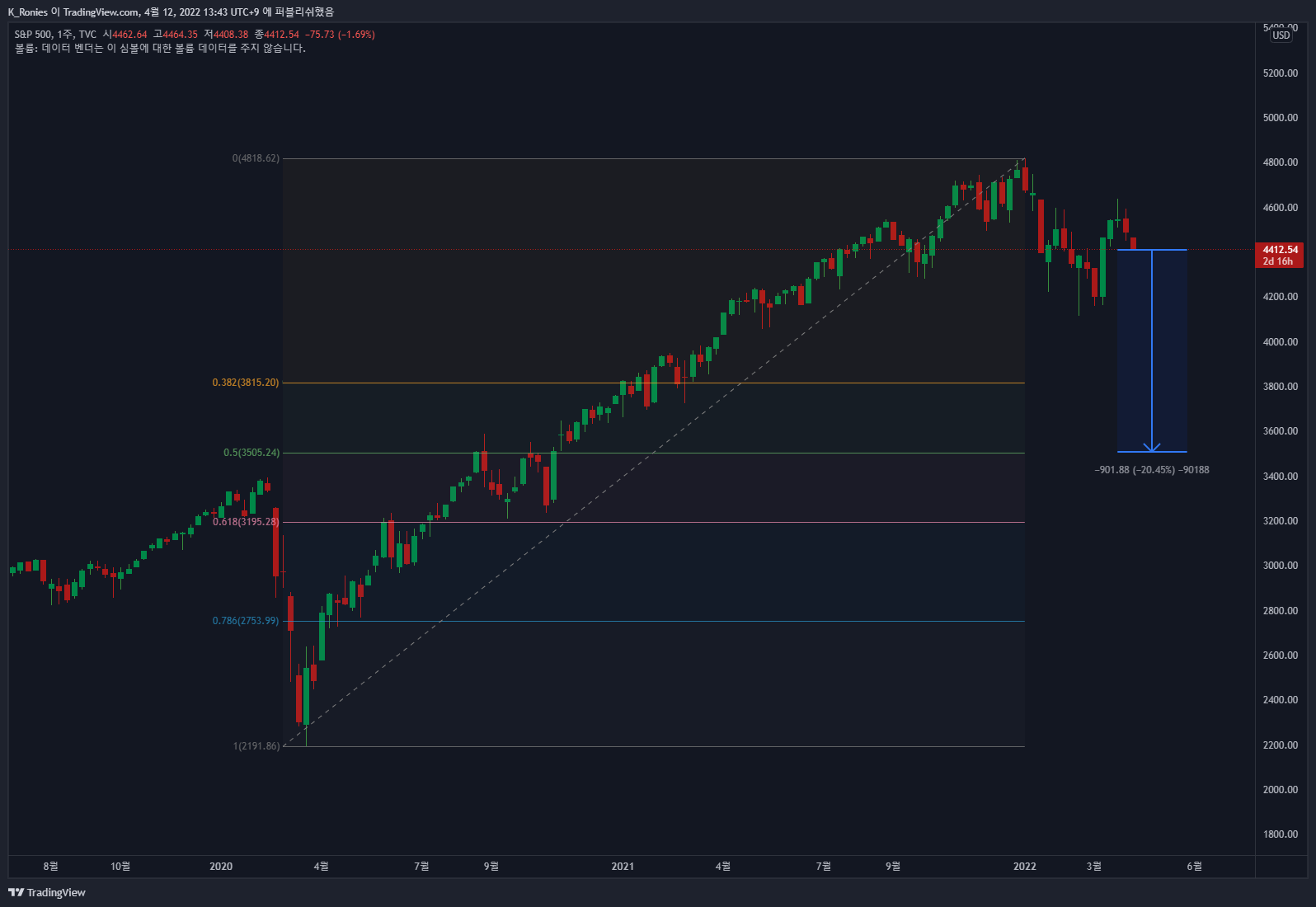Click the 3600.00 price axis label

(x=1280, y=431)
